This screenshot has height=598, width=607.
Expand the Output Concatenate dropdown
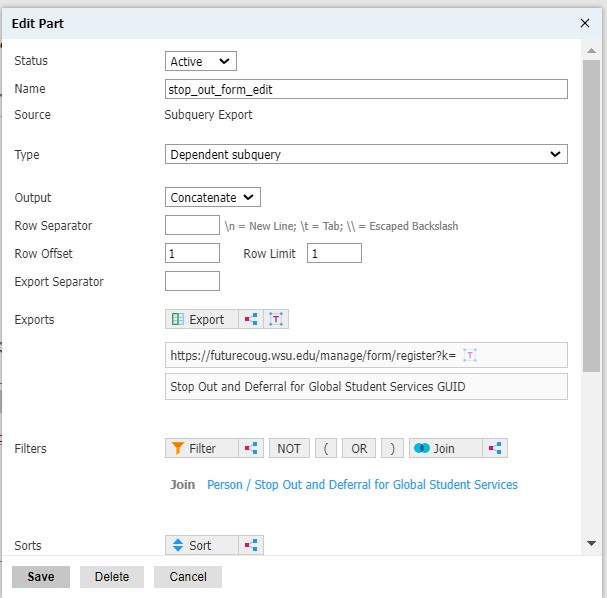(x=212, y=198)
